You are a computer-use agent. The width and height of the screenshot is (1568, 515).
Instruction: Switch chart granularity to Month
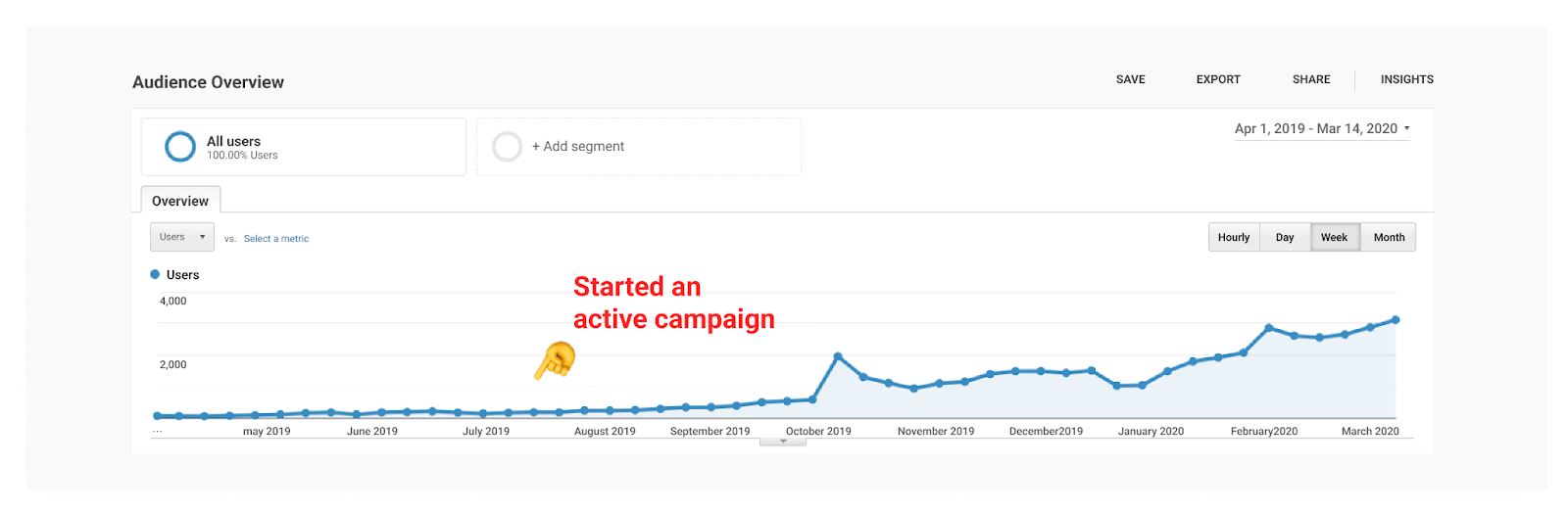tap(1389, 238)
